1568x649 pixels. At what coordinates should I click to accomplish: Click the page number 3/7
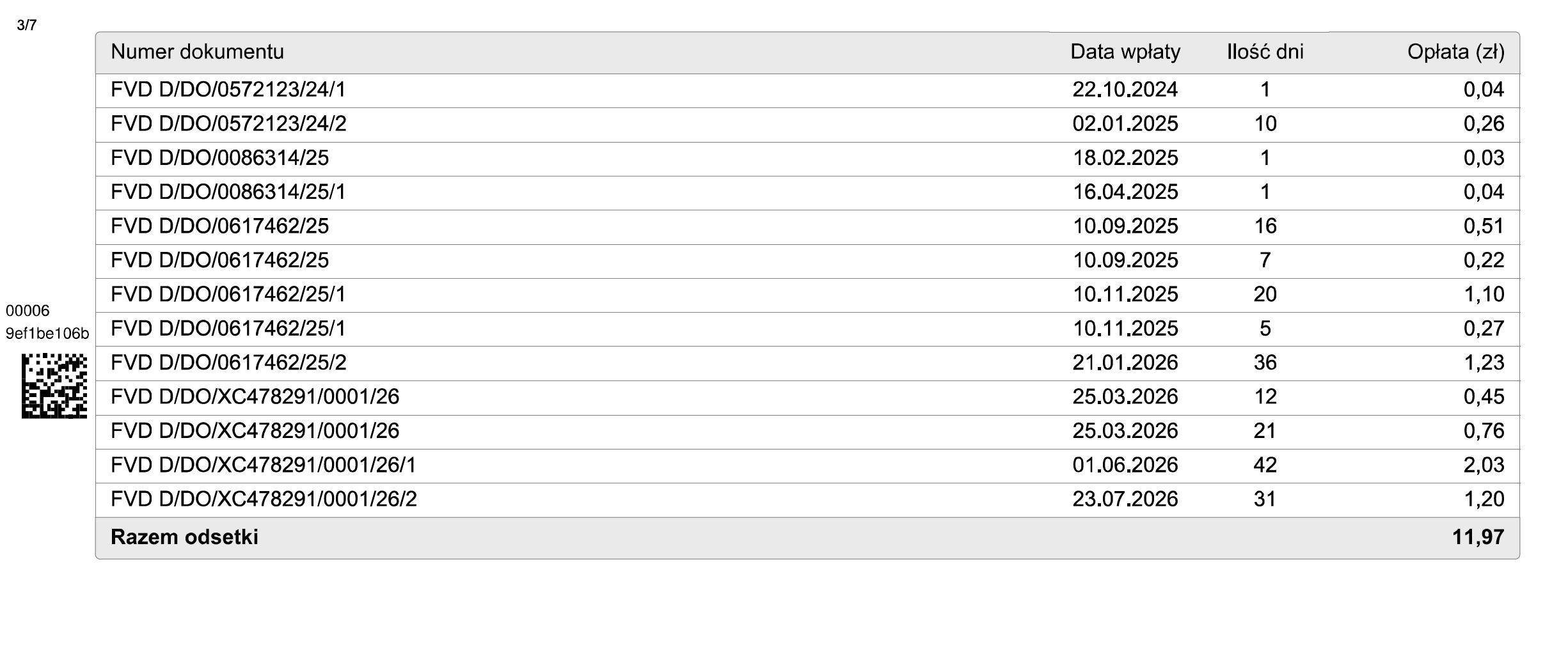[27, 25]
